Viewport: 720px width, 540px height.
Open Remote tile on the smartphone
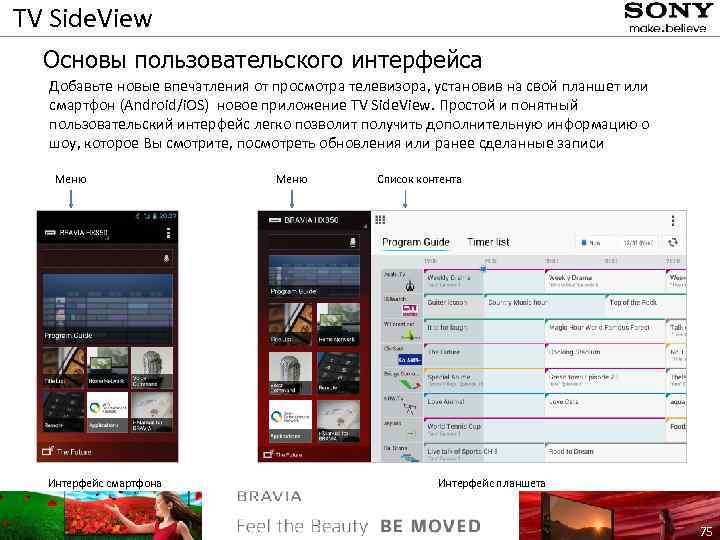64,411
